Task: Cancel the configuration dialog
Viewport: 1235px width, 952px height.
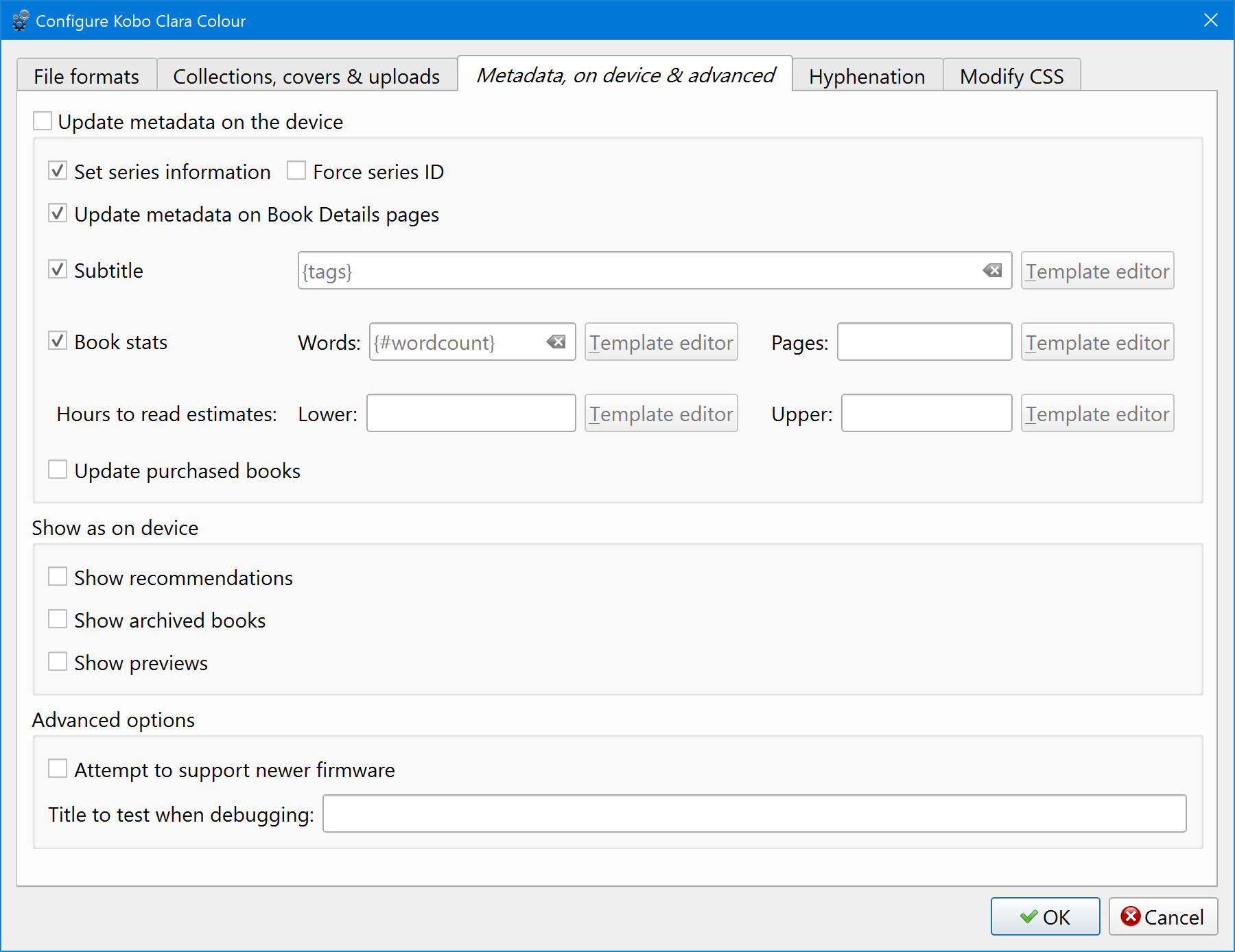Action: click(1164, 917)
